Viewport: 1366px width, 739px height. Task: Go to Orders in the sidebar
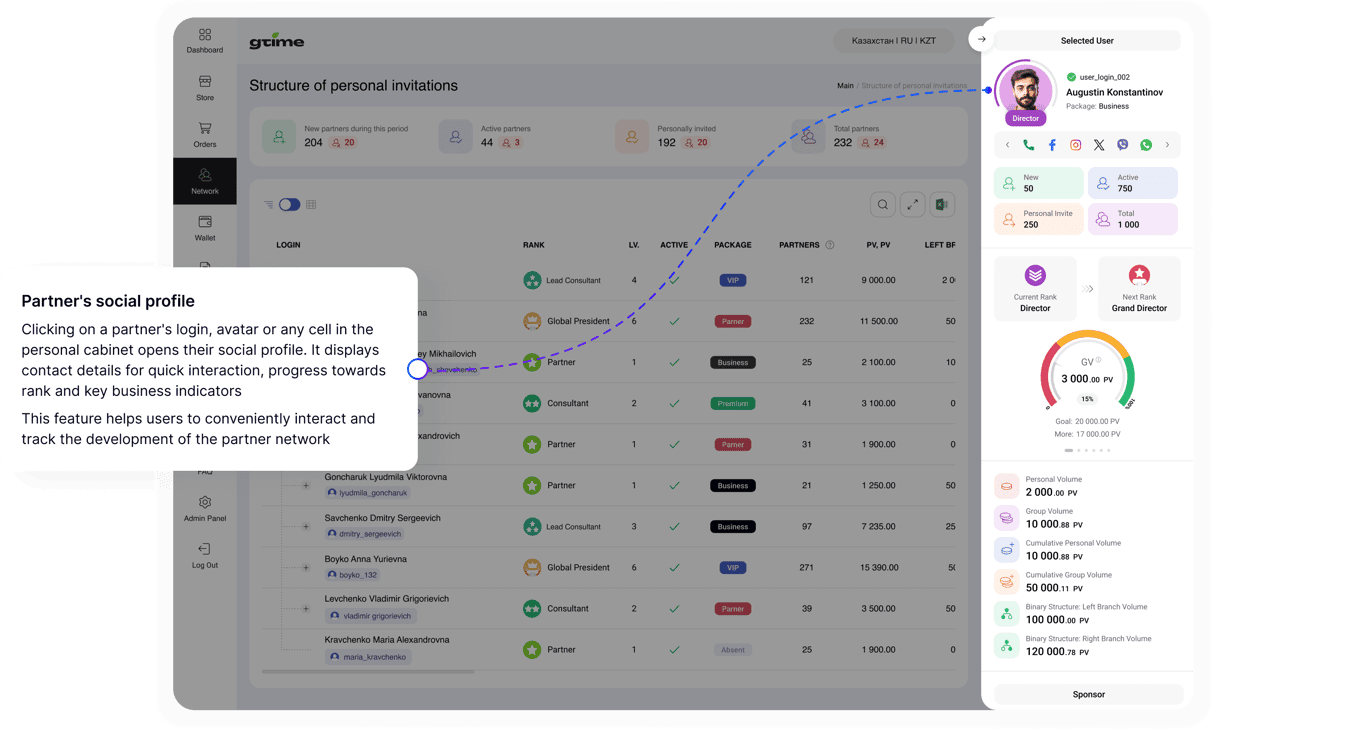pyautogui.click(x=205, y=134)
